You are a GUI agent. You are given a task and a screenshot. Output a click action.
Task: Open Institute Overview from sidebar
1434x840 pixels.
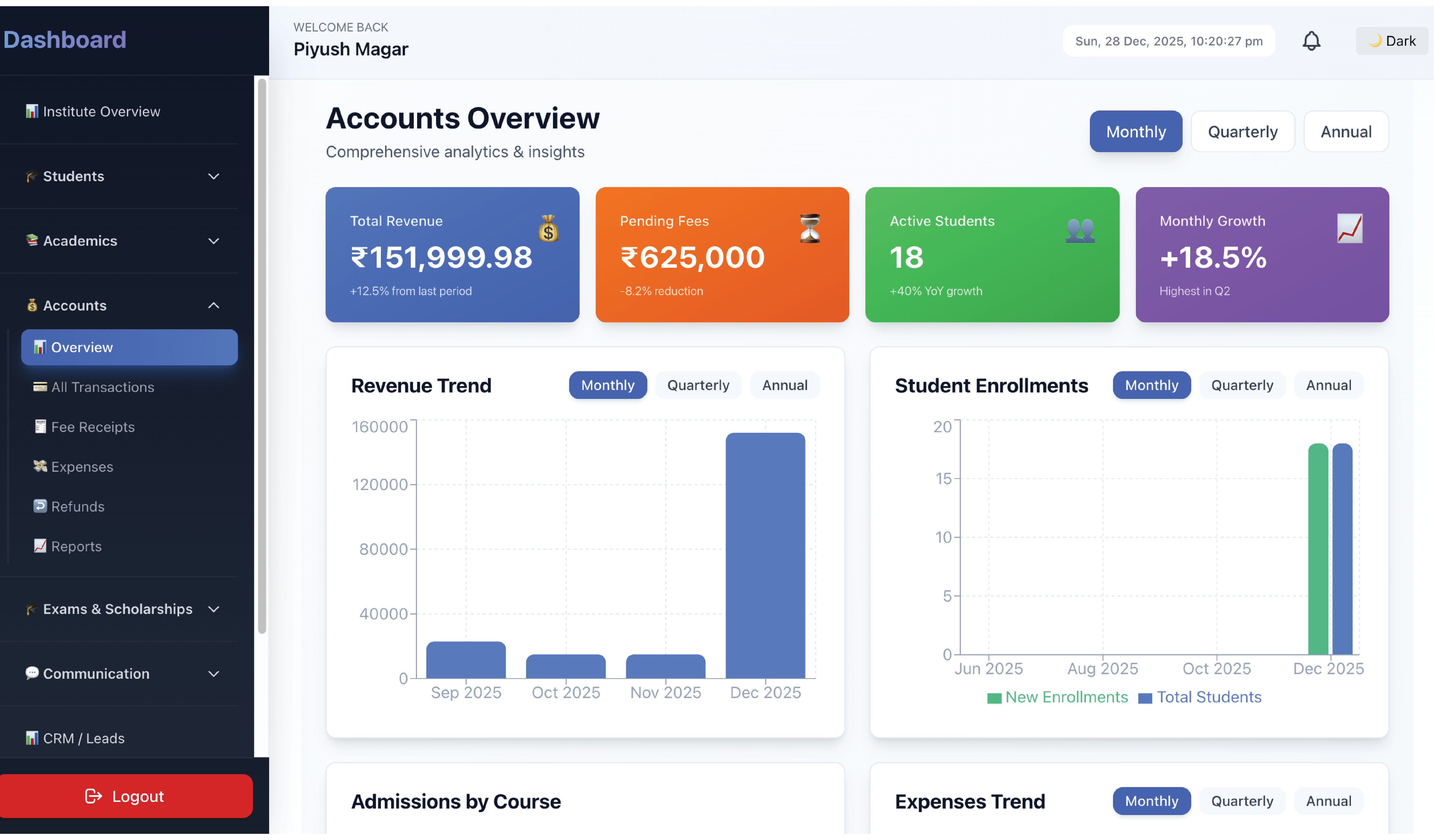[101, 112]
